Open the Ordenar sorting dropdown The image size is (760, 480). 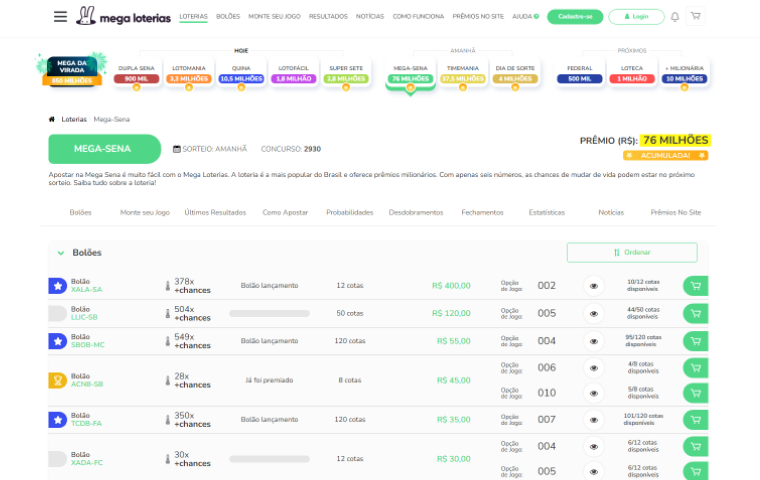tap(631, 252)
